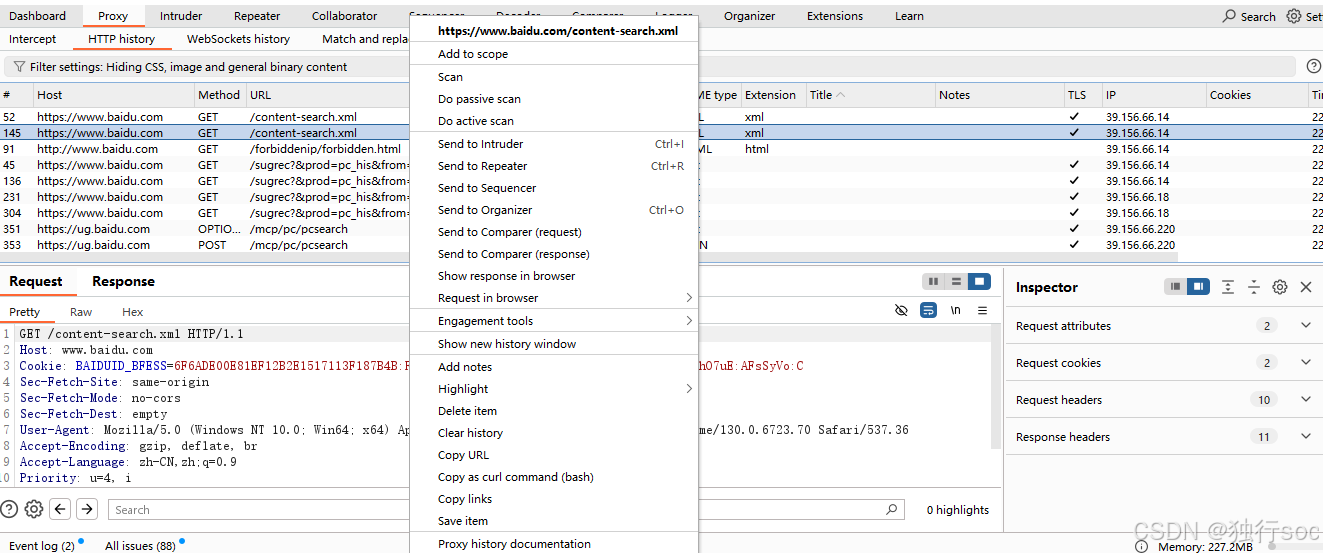Select Do active scan in the context menu
This screenshot has height=553, width=1323.
[553, 121]
